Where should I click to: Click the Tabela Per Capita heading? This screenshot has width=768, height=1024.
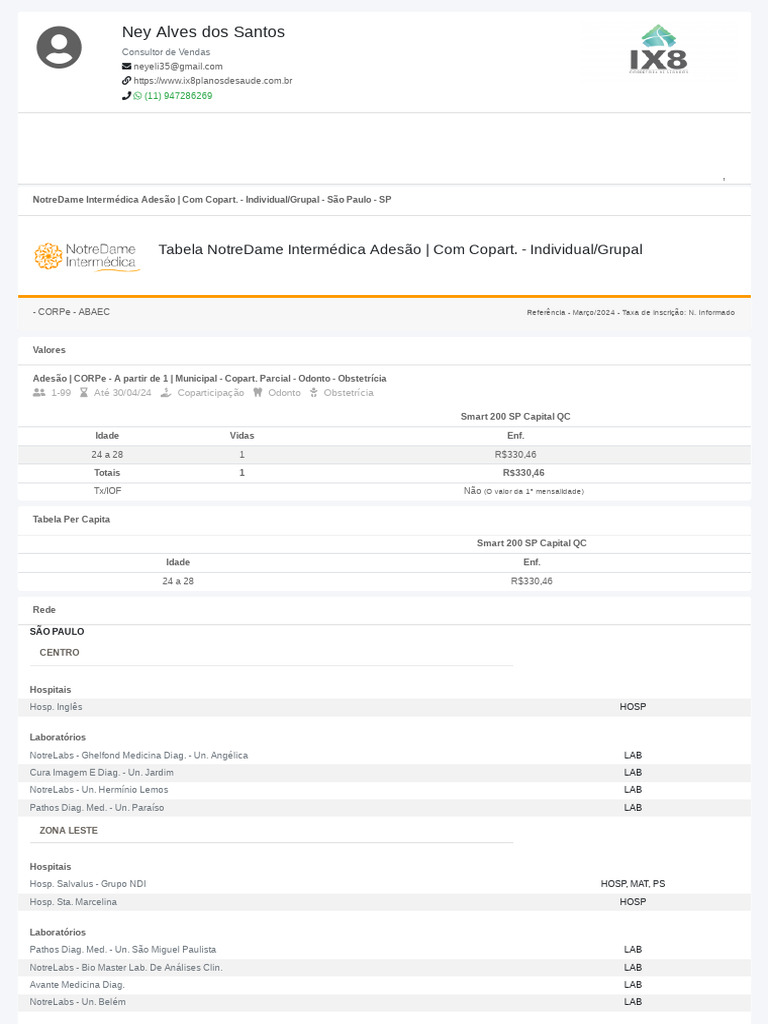(x=71, y=519)
